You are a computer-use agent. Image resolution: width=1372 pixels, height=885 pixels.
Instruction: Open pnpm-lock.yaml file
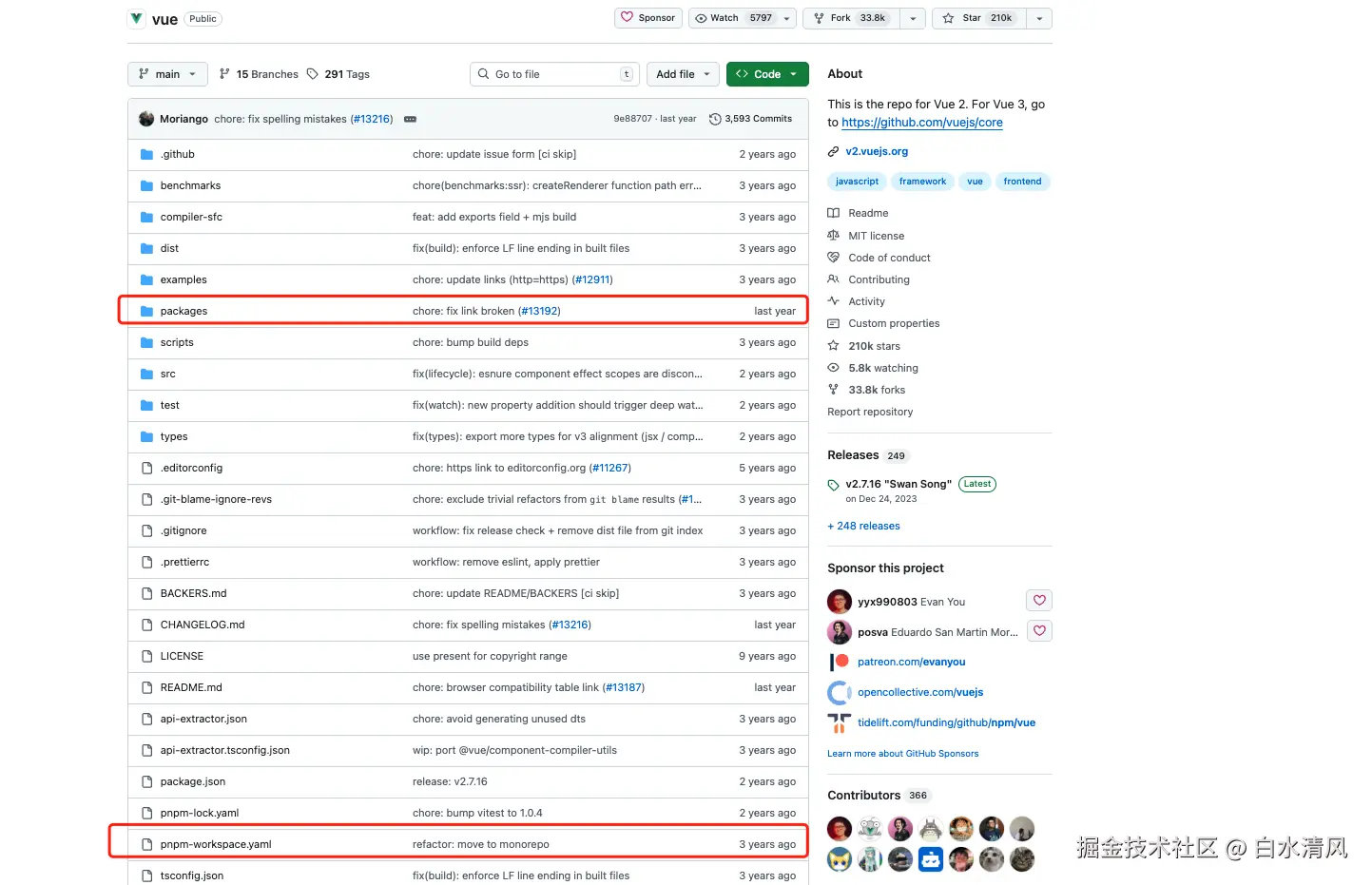point(200,813)
